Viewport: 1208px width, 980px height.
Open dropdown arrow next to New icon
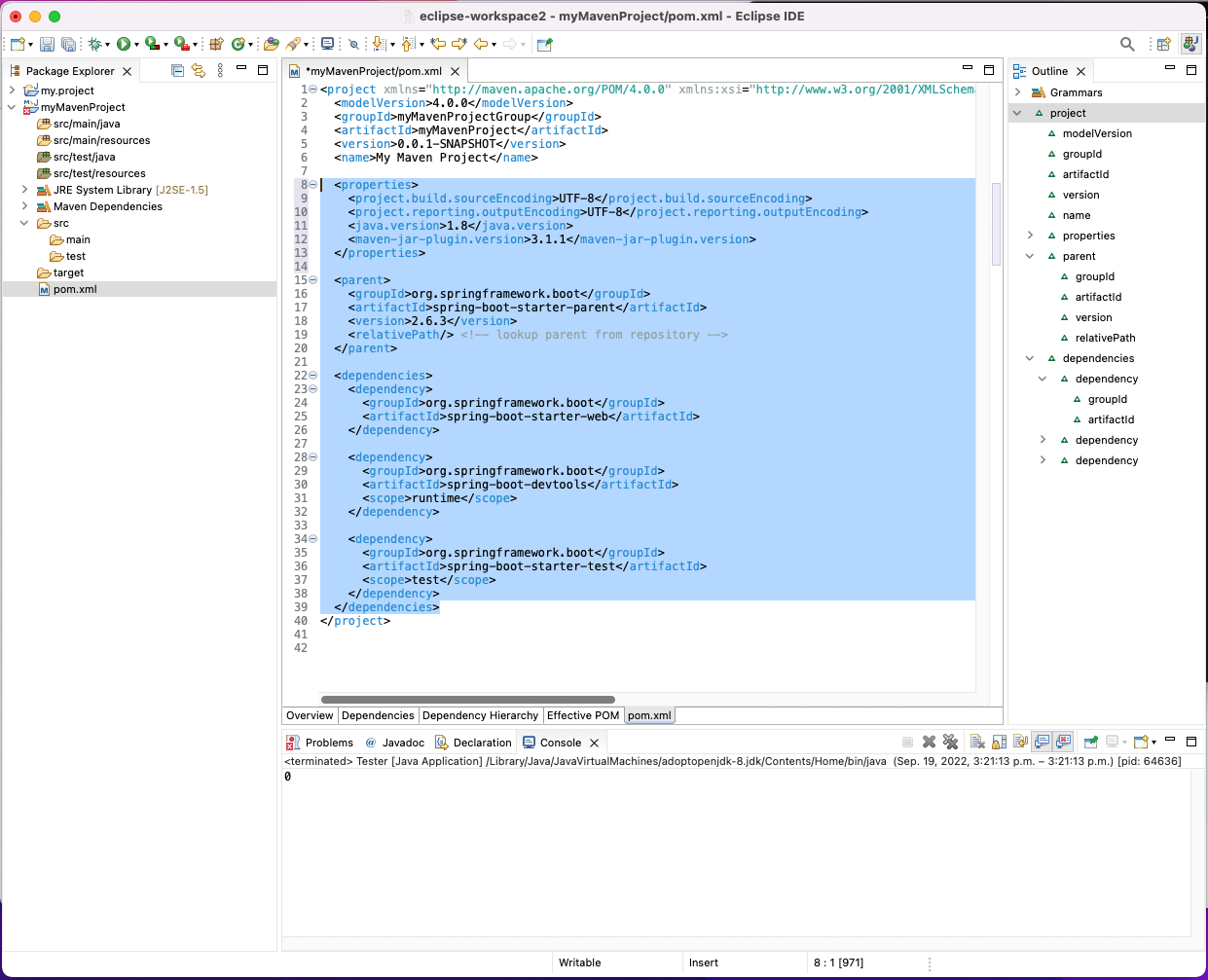pyautogui.click(x=30, y=45)
